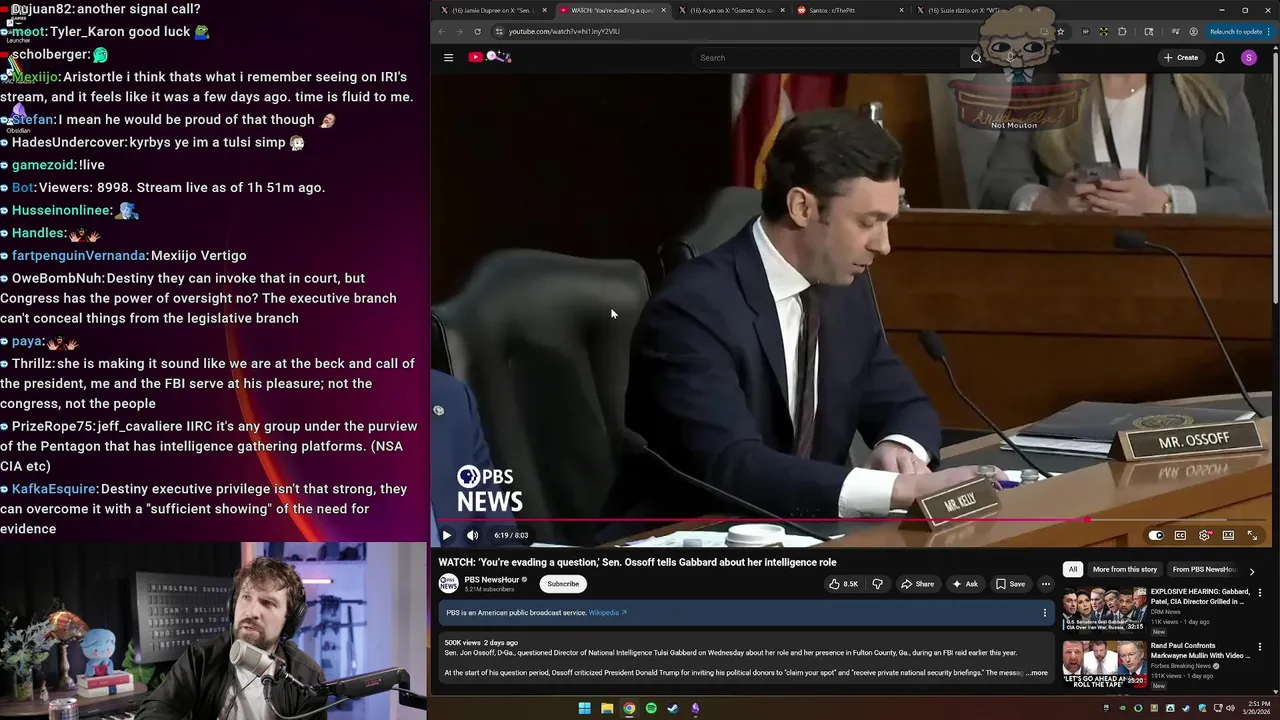
Task: Click the search magnifier button
Action: [976, 57]
